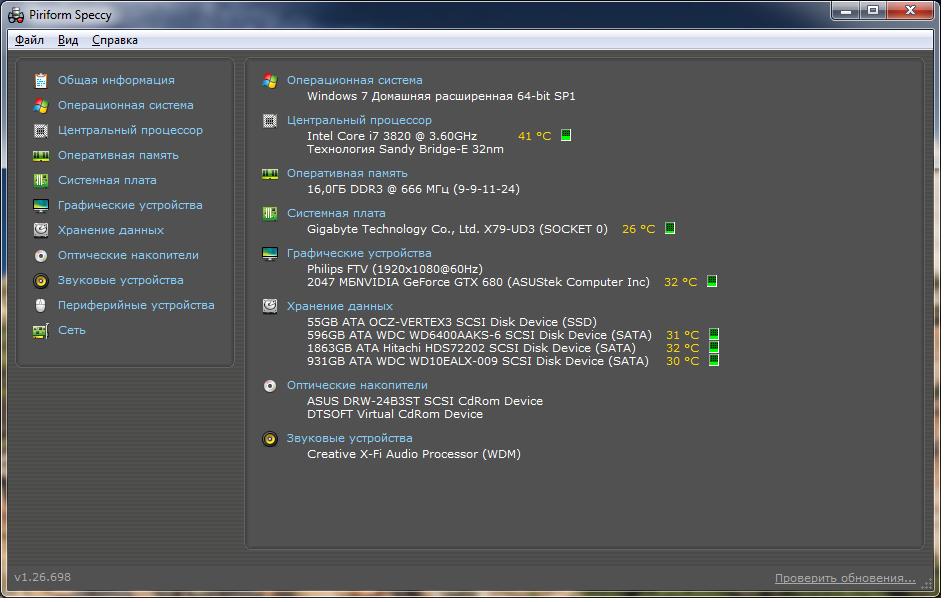
Task: Click the Центральный процессор sidebar chip icon
Action: tap(41, 130)
